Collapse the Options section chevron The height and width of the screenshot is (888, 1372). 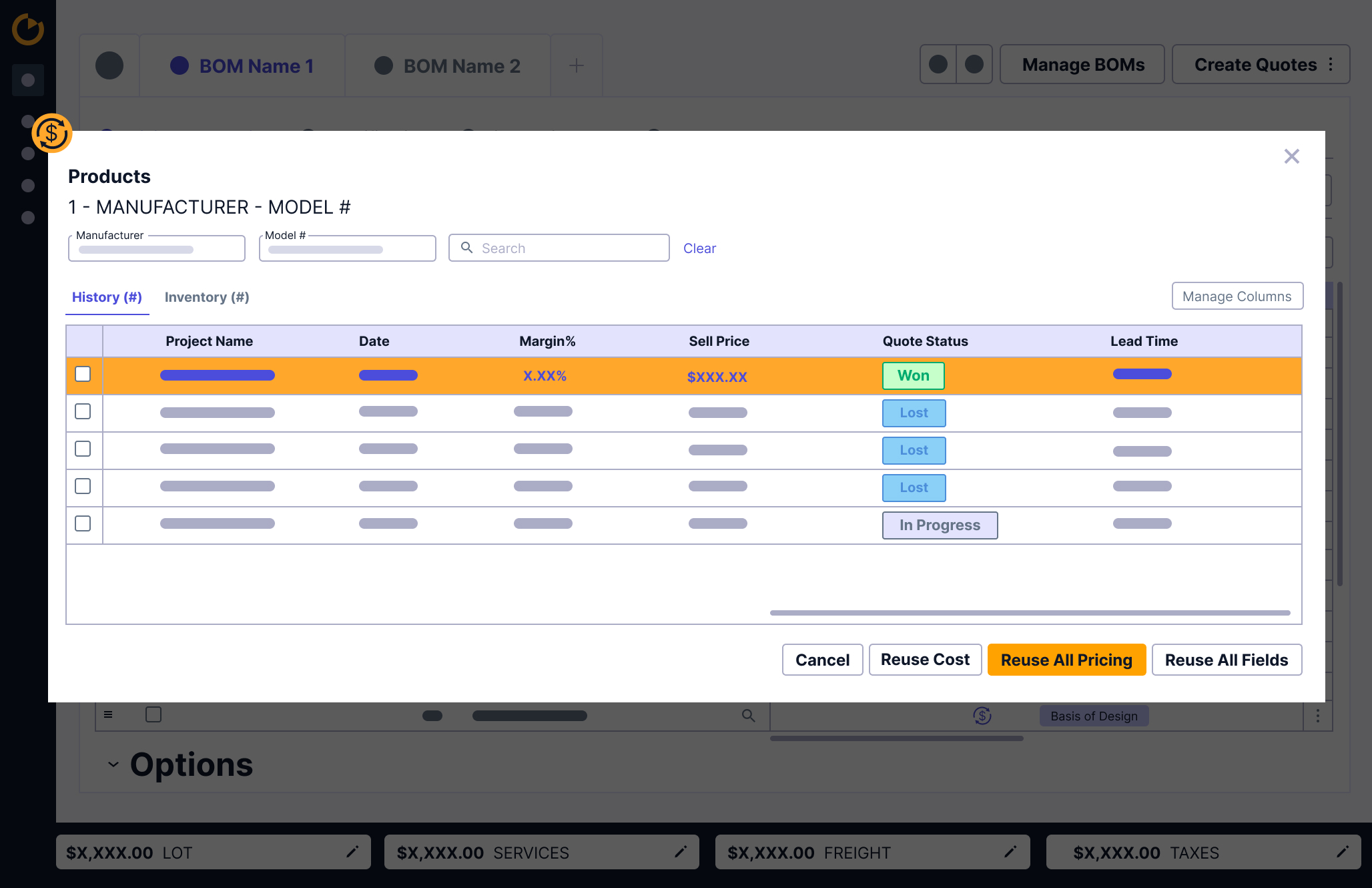coord(113,764)
